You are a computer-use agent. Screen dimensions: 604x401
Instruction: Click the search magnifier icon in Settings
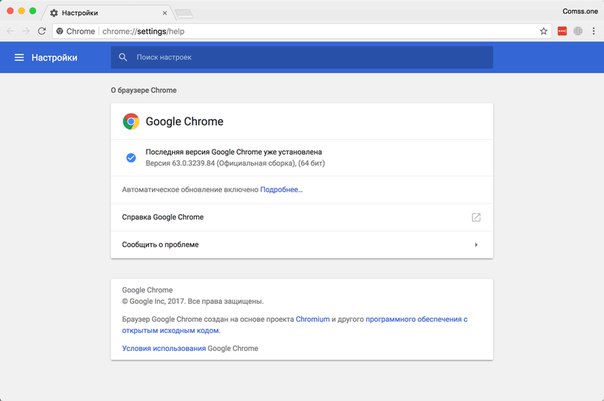point(123,57)
